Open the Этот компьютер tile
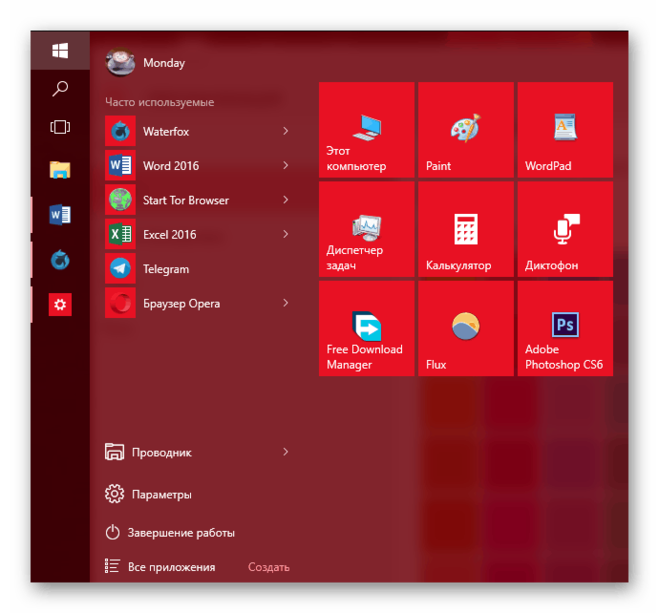 [367, 130]
